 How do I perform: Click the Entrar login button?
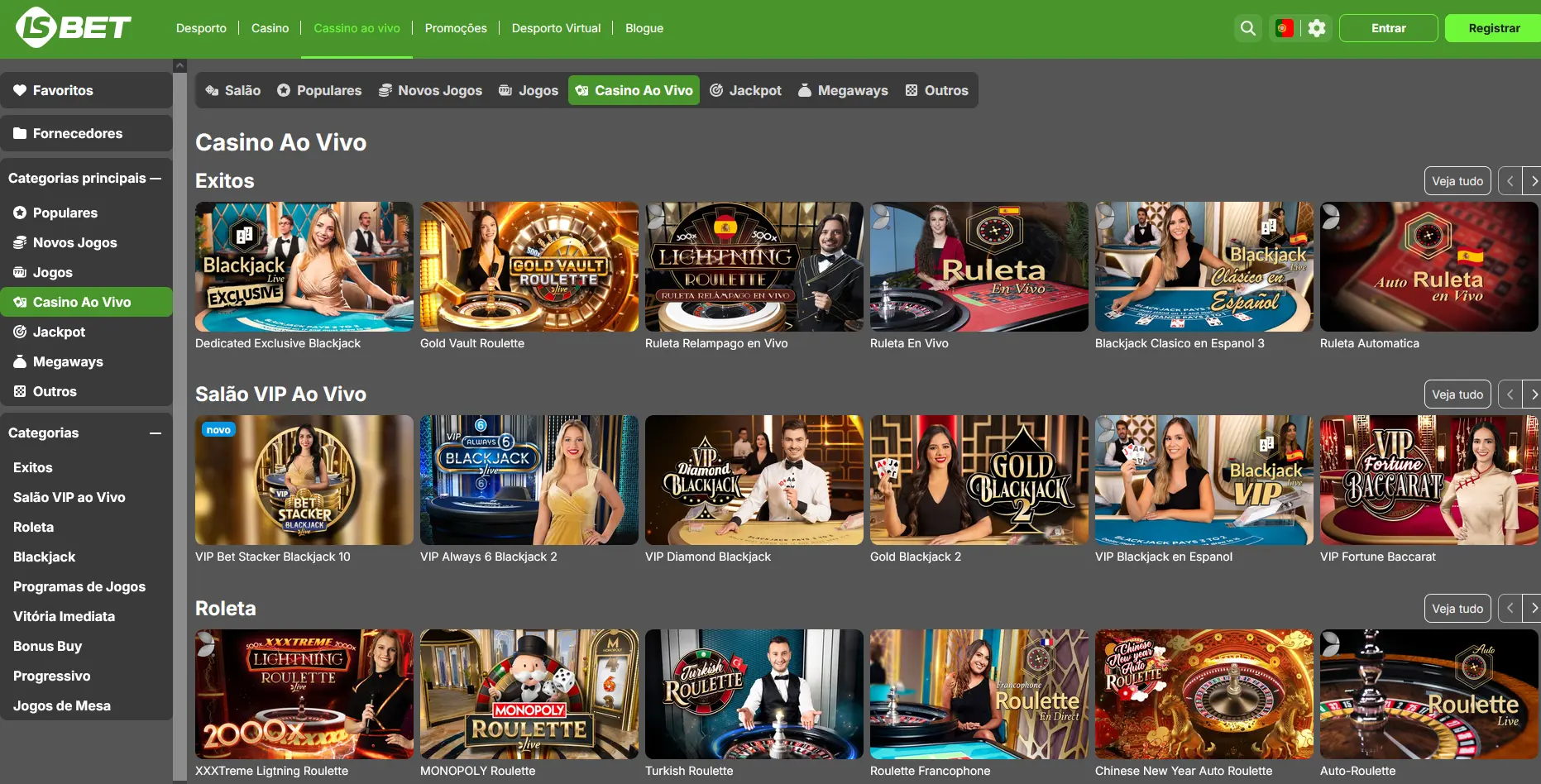click(x=1389, y=28)
